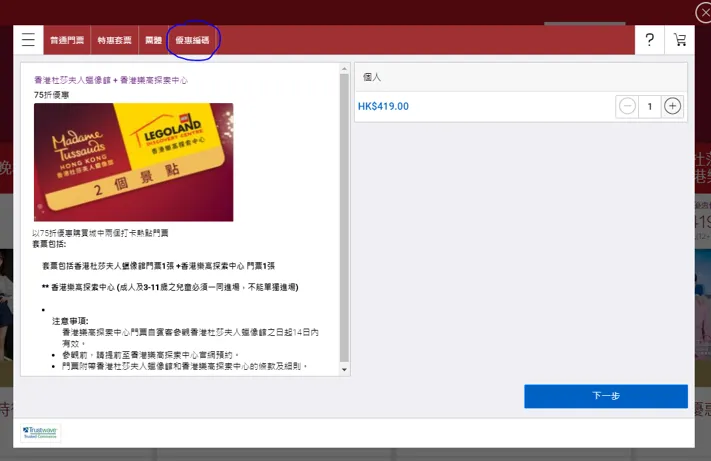Decrease ticket quantity with minus button

(627, 106)
